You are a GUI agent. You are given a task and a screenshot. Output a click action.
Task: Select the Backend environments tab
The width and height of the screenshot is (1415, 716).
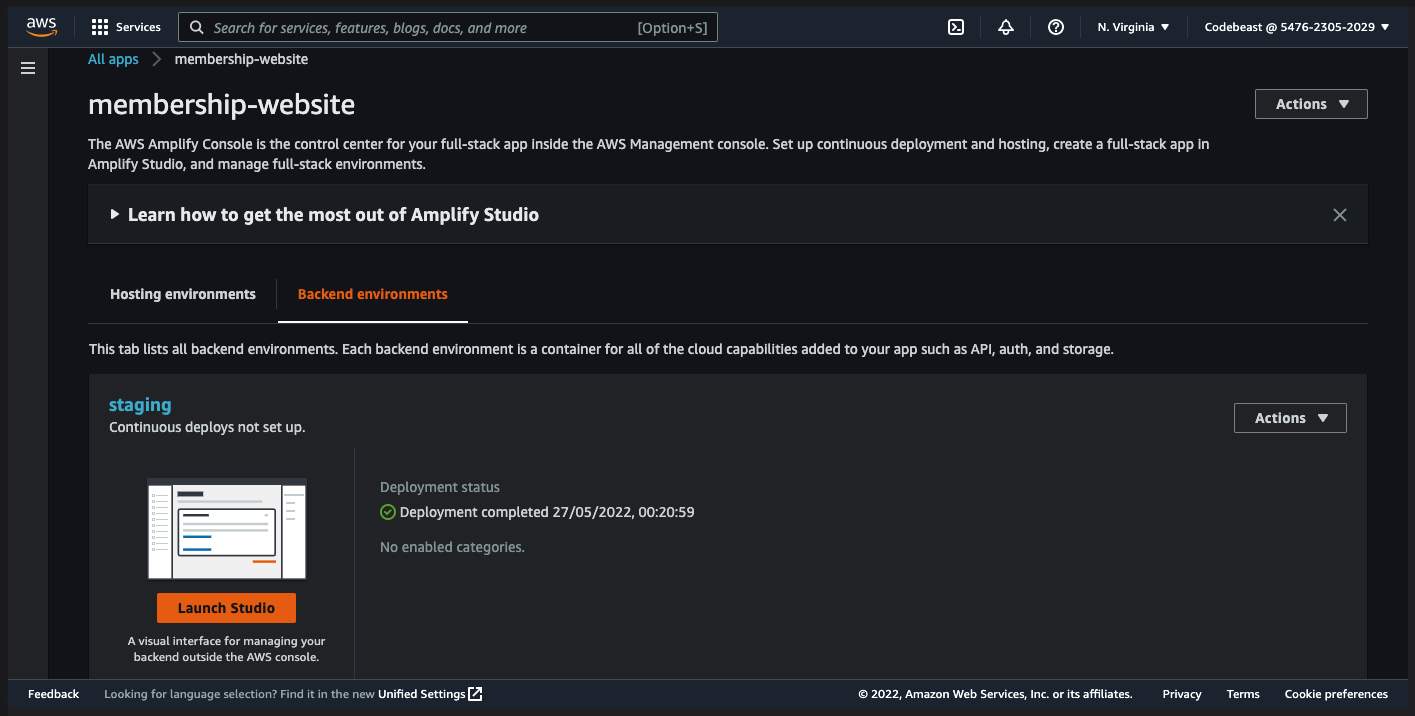pos(373,294)
